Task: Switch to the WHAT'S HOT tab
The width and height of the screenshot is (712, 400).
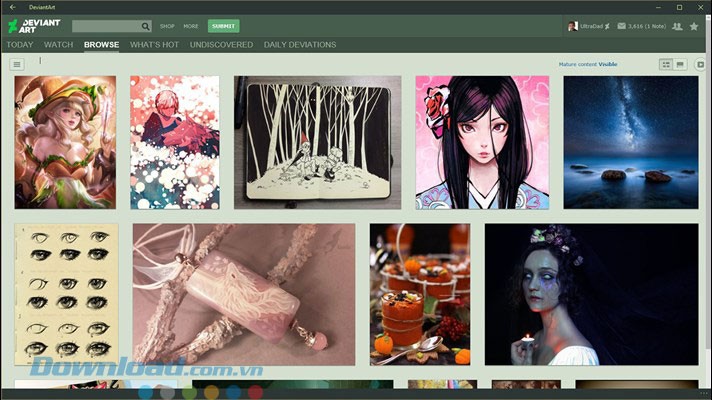Action: 154,45
